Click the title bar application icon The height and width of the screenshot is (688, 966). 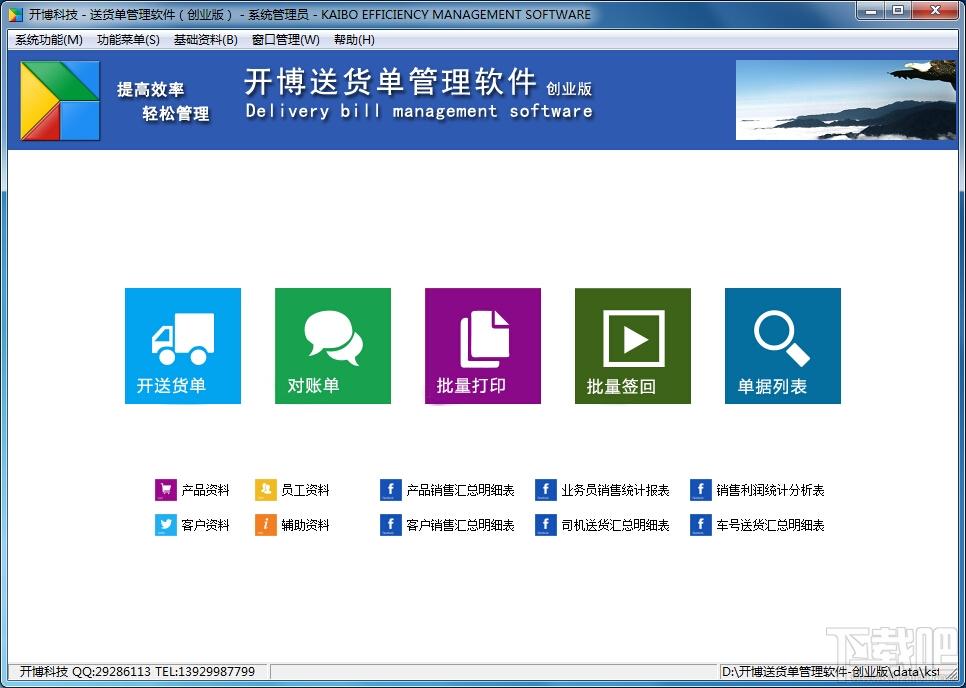15,15
